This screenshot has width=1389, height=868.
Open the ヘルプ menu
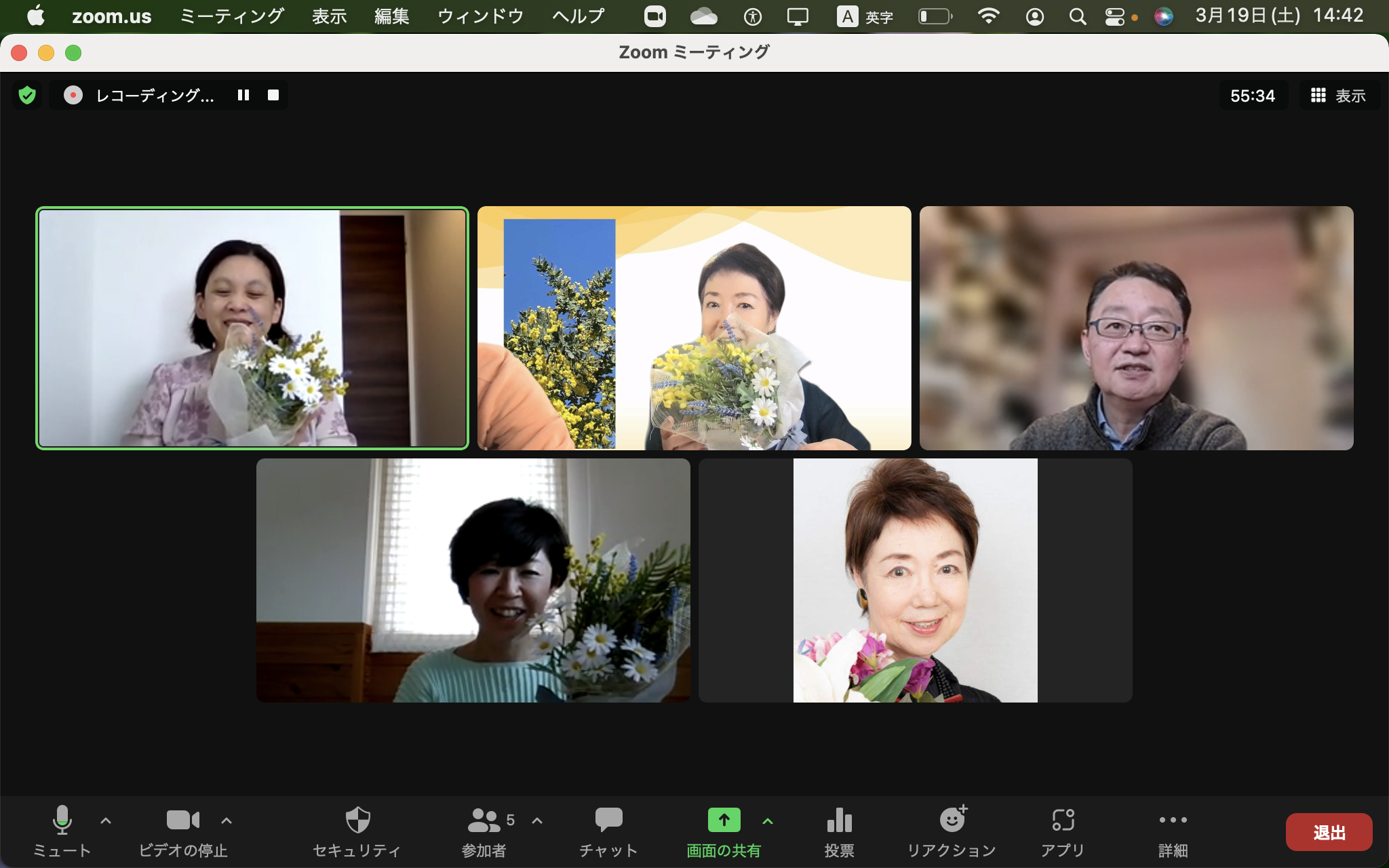pyautogui.click(x=579, y=16)
